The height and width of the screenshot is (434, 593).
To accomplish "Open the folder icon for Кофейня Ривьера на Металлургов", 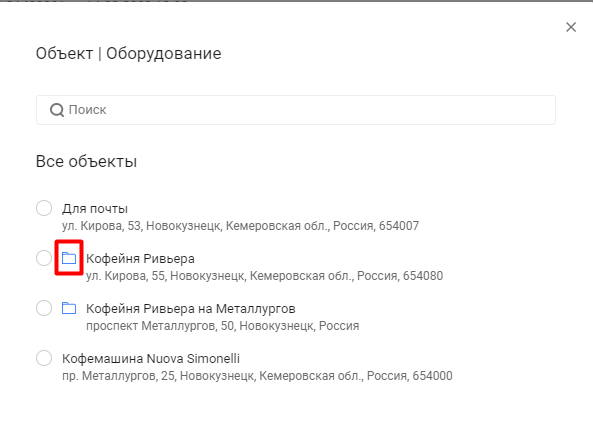I will [x=69, y=308].
